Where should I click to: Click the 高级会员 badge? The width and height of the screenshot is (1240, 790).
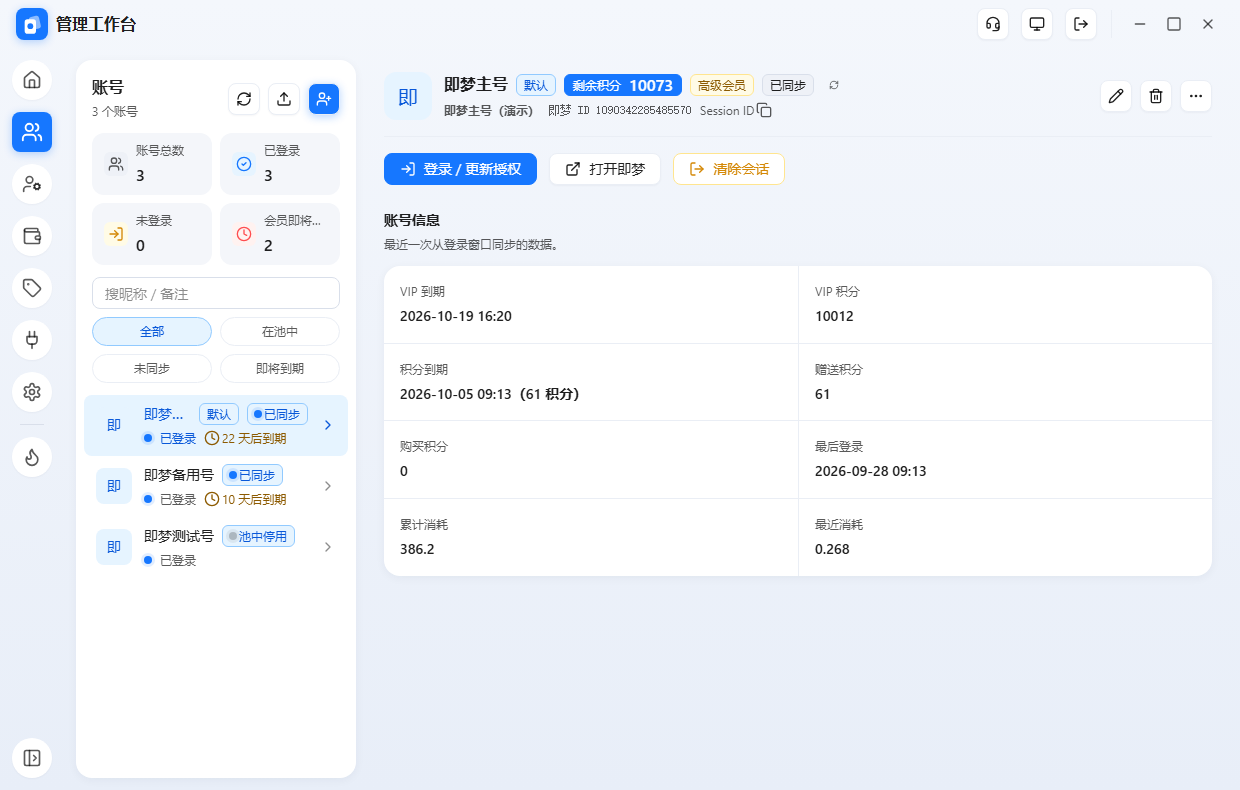click(x=722, y=85)
